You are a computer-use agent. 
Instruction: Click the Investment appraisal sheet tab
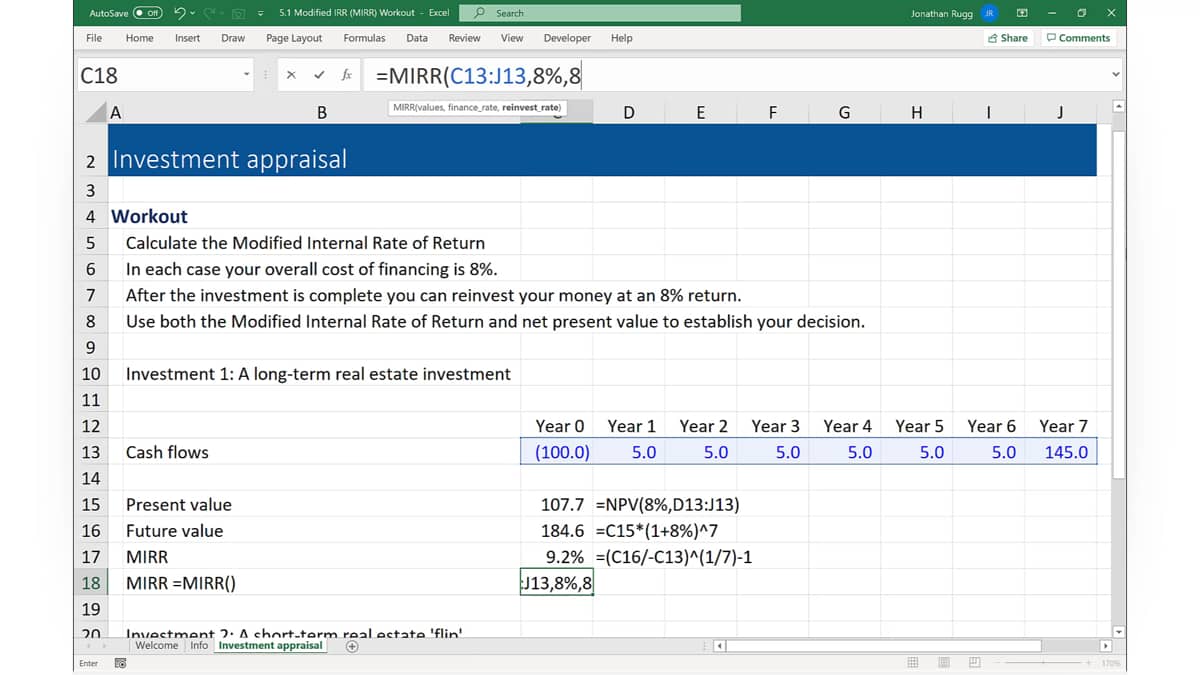(271, 645)
